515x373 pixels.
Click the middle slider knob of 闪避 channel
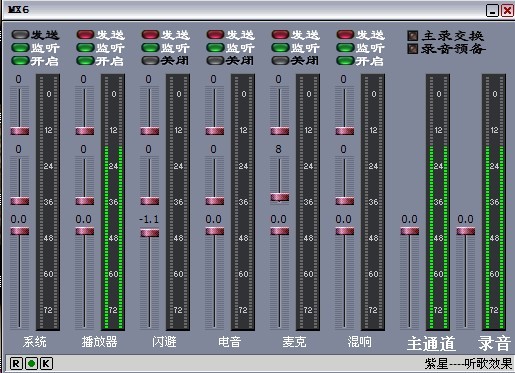tap(150, 201)
